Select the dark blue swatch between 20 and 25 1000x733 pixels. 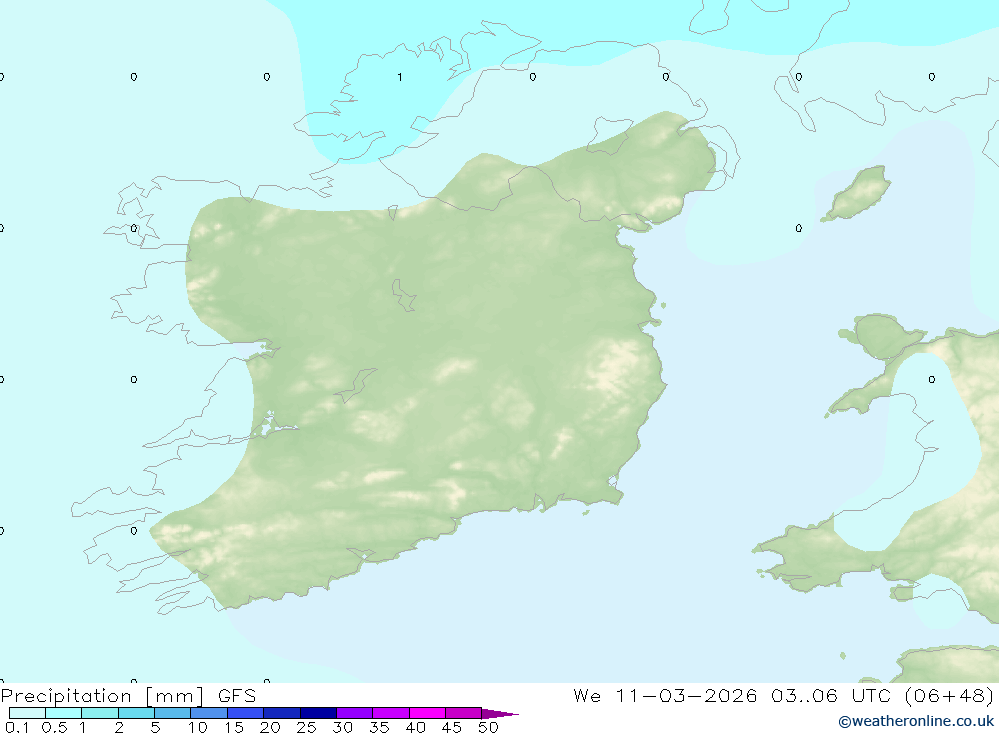(282, 713)
